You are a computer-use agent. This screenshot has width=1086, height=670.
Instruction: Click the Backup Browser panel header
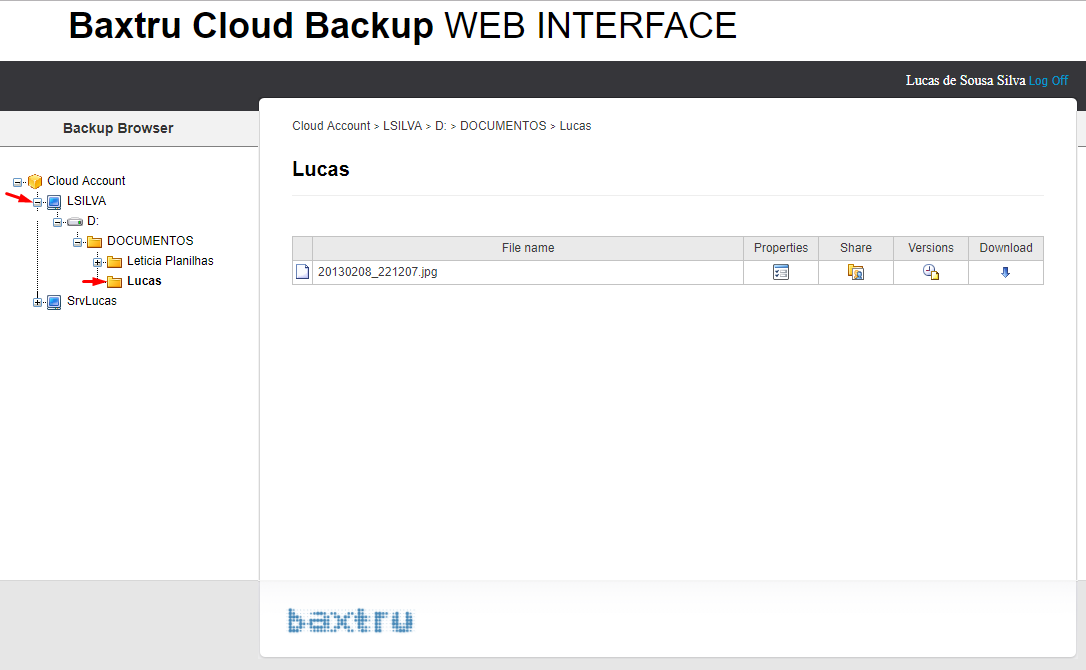pos(118,128)
